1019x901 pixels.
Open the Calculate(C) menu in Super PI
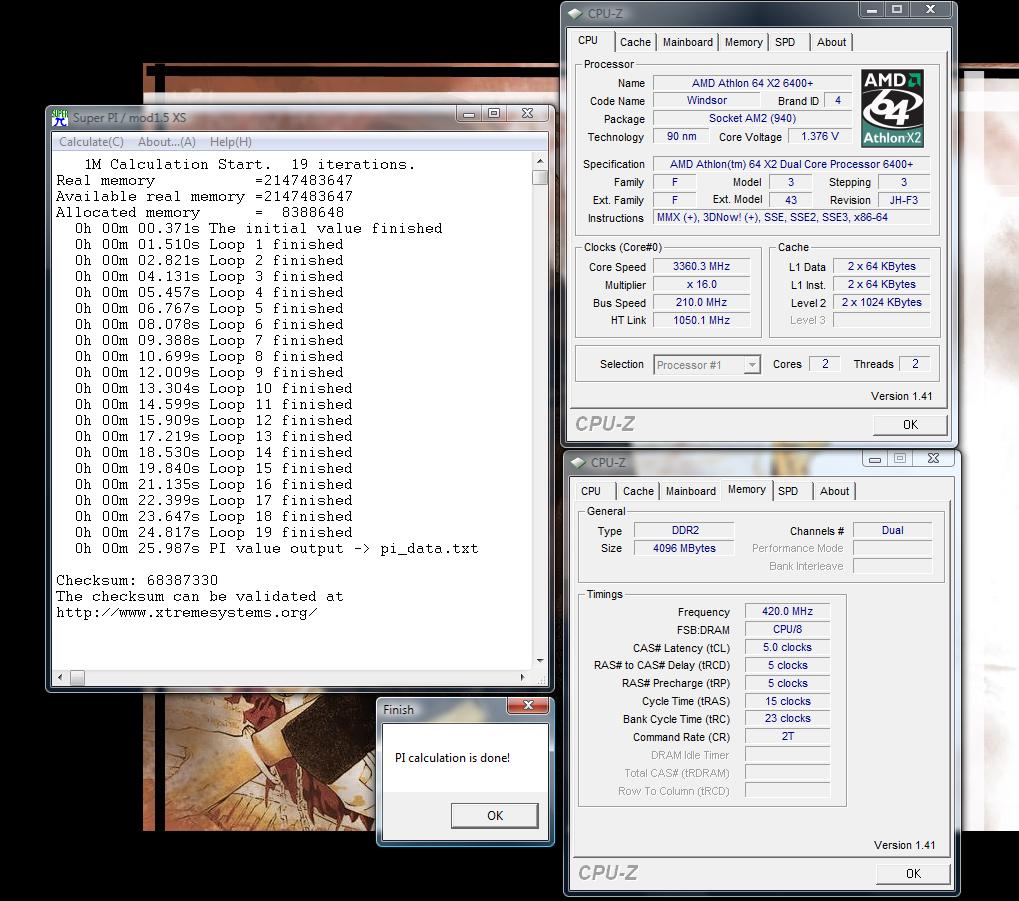click(x=91, y=142)
